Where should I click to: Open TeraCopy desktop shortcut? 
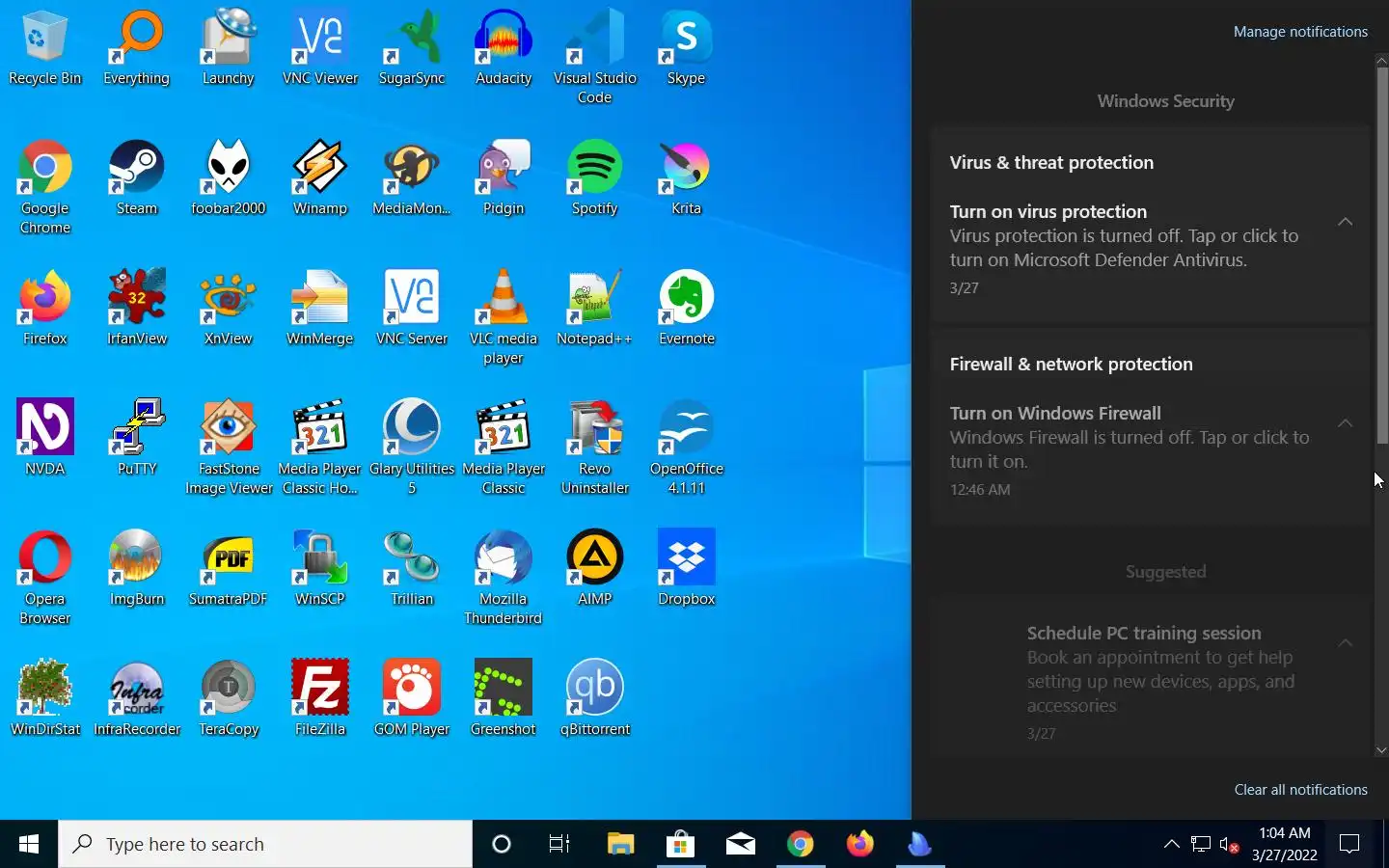(x=228, y=699)
